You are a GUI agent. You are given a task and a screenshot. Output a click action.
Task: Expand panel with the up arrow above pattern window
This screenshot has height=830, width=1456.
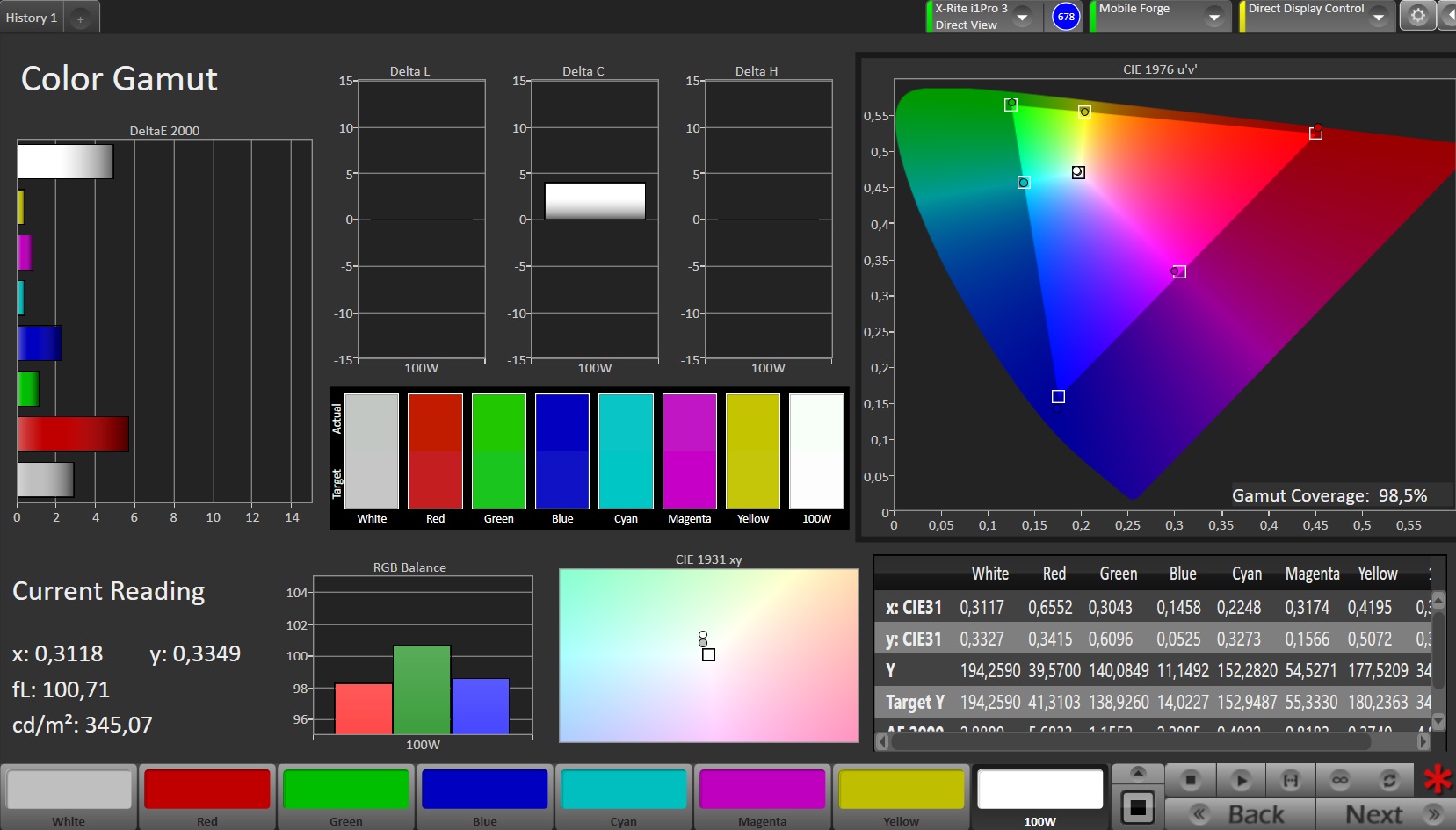point(1137,773)
